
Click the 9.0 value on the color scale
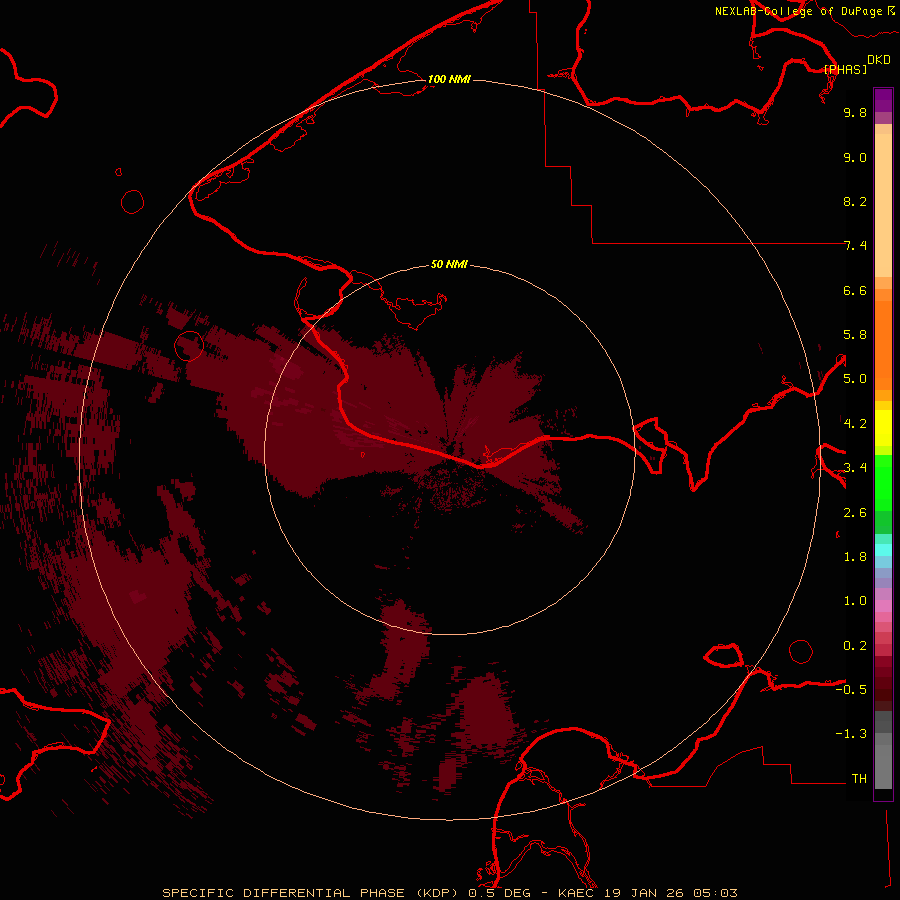click(x=855, y=157)
